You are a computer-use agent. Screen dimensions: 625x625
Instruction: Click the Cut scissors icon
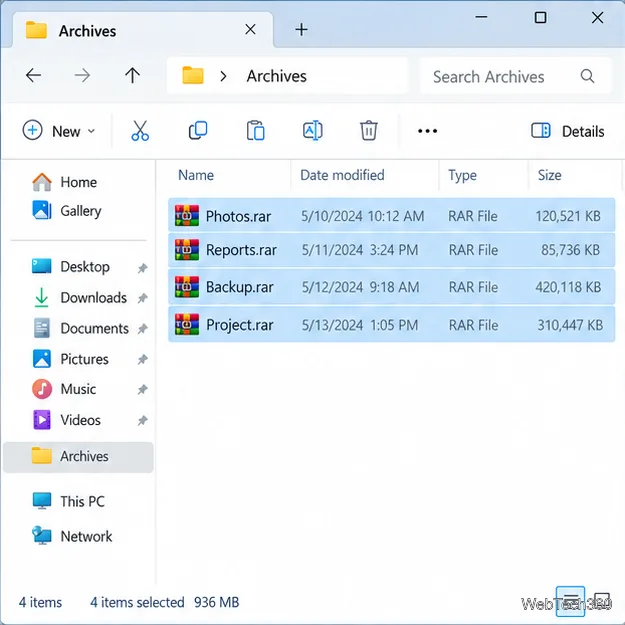[140, 131]
